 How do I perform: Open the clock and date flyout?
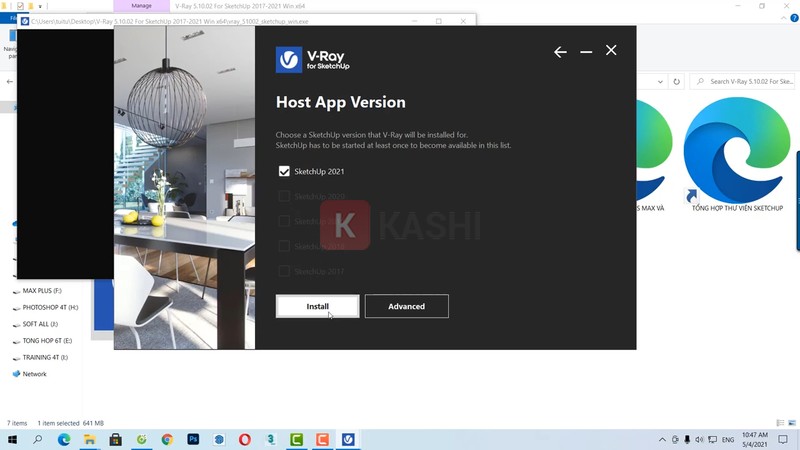click(755, 439)
